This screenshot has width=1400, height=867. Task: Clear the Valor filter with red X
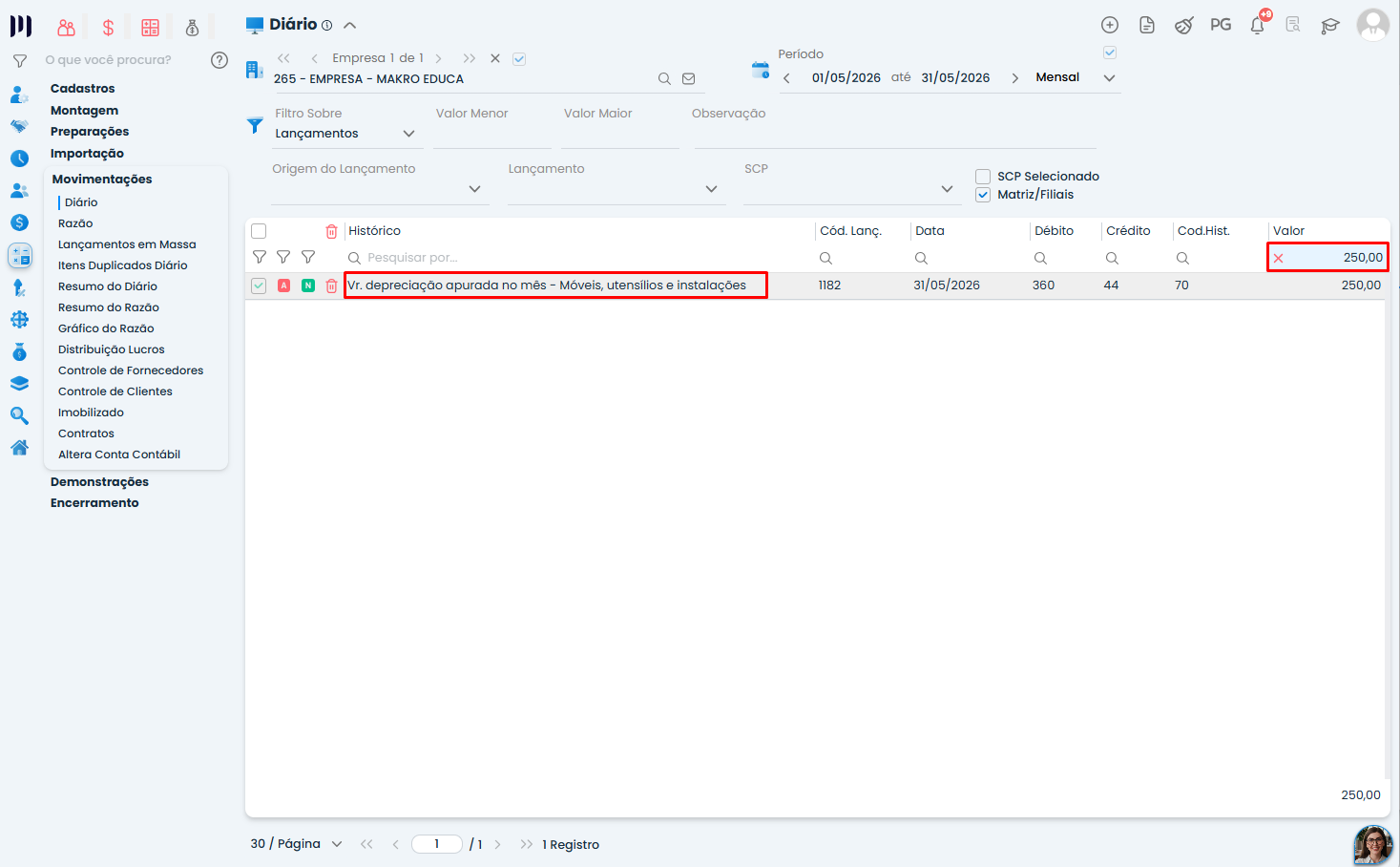tap(1278, 259)
